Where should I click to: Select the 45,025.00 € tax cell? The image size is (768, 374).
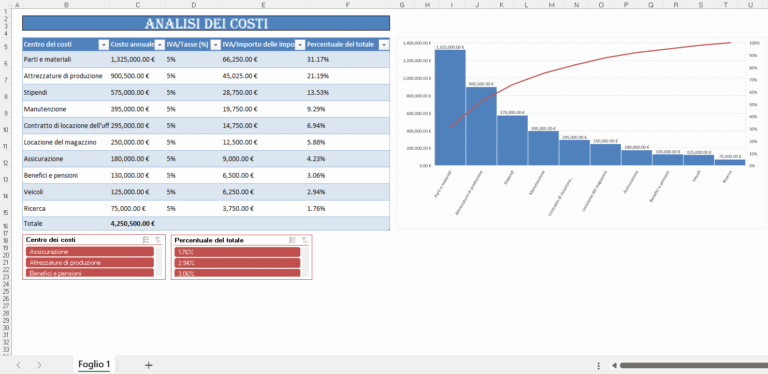pos(264,76)
